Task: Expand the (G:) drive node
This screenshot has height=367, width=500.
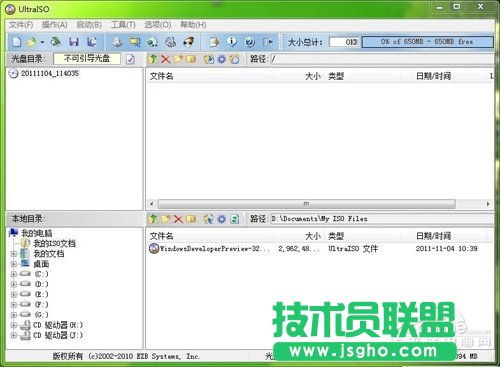Action: pos(14,315)
